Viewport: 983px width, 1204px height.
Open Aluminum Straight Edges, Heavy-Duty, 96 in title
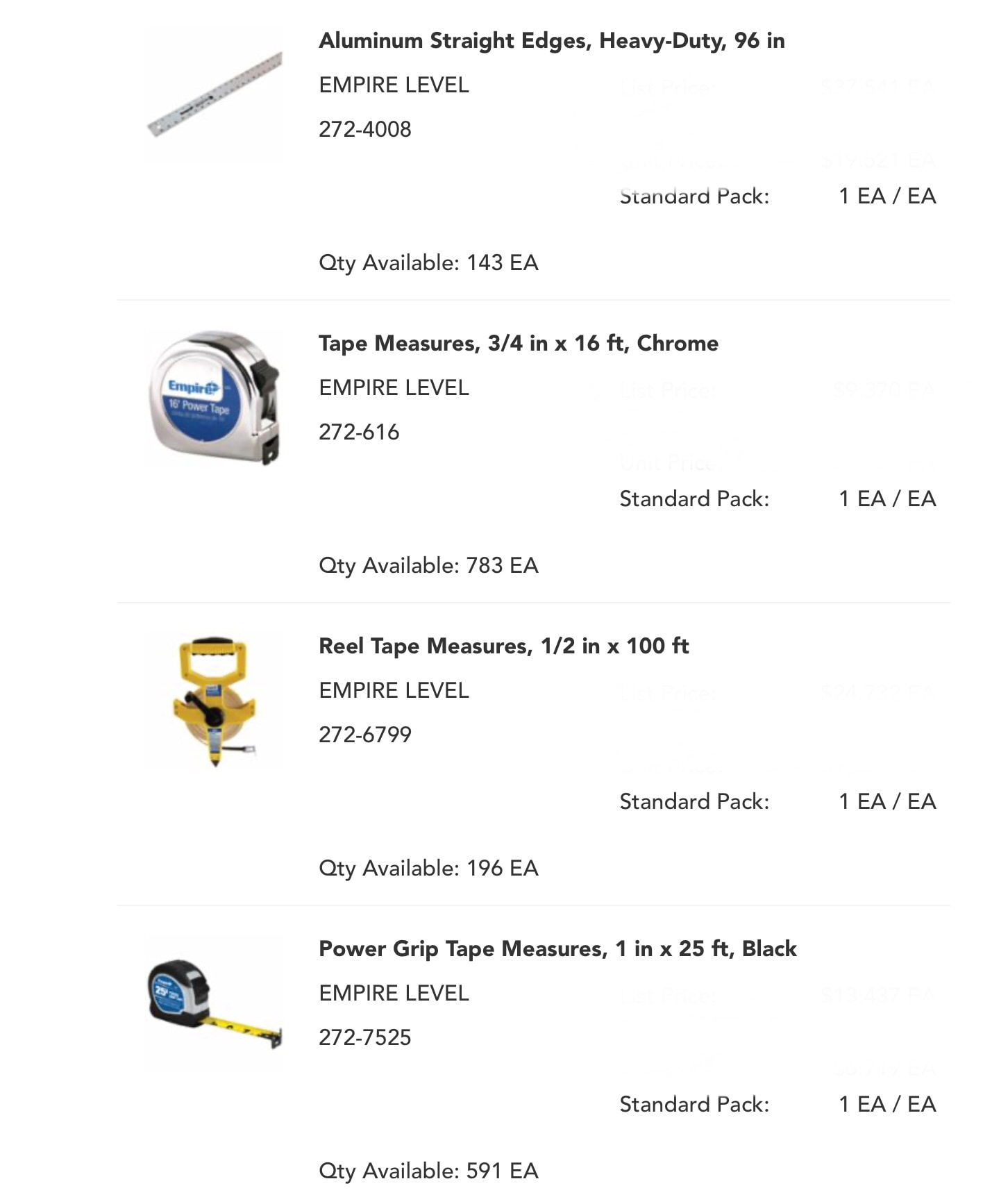pos(552,41)
